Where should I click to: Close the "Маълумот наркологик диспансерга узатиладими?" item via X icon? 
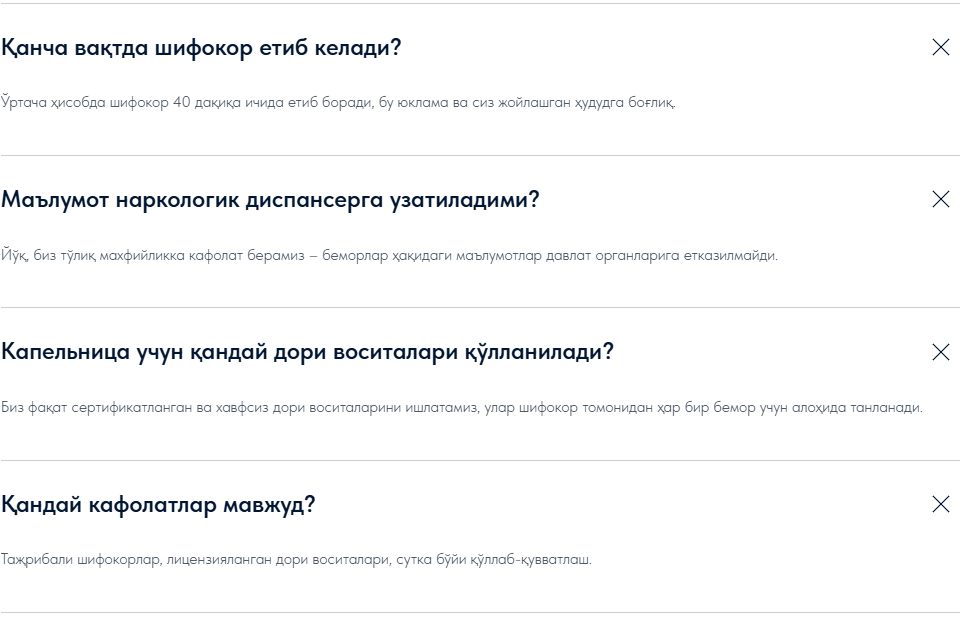[940, 199]
